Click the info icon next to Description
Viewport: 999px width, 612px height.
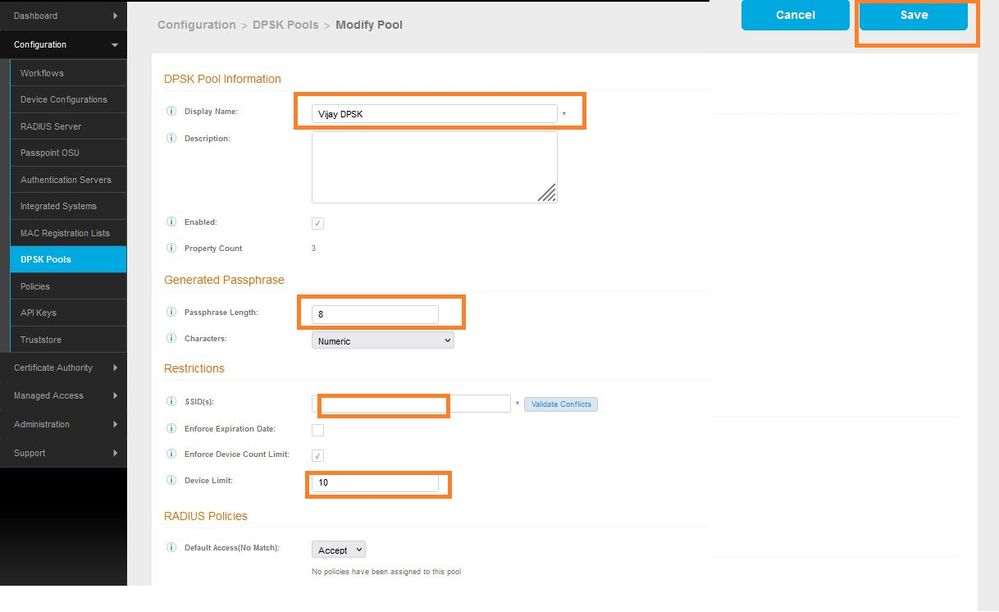[x=171, y=138]
